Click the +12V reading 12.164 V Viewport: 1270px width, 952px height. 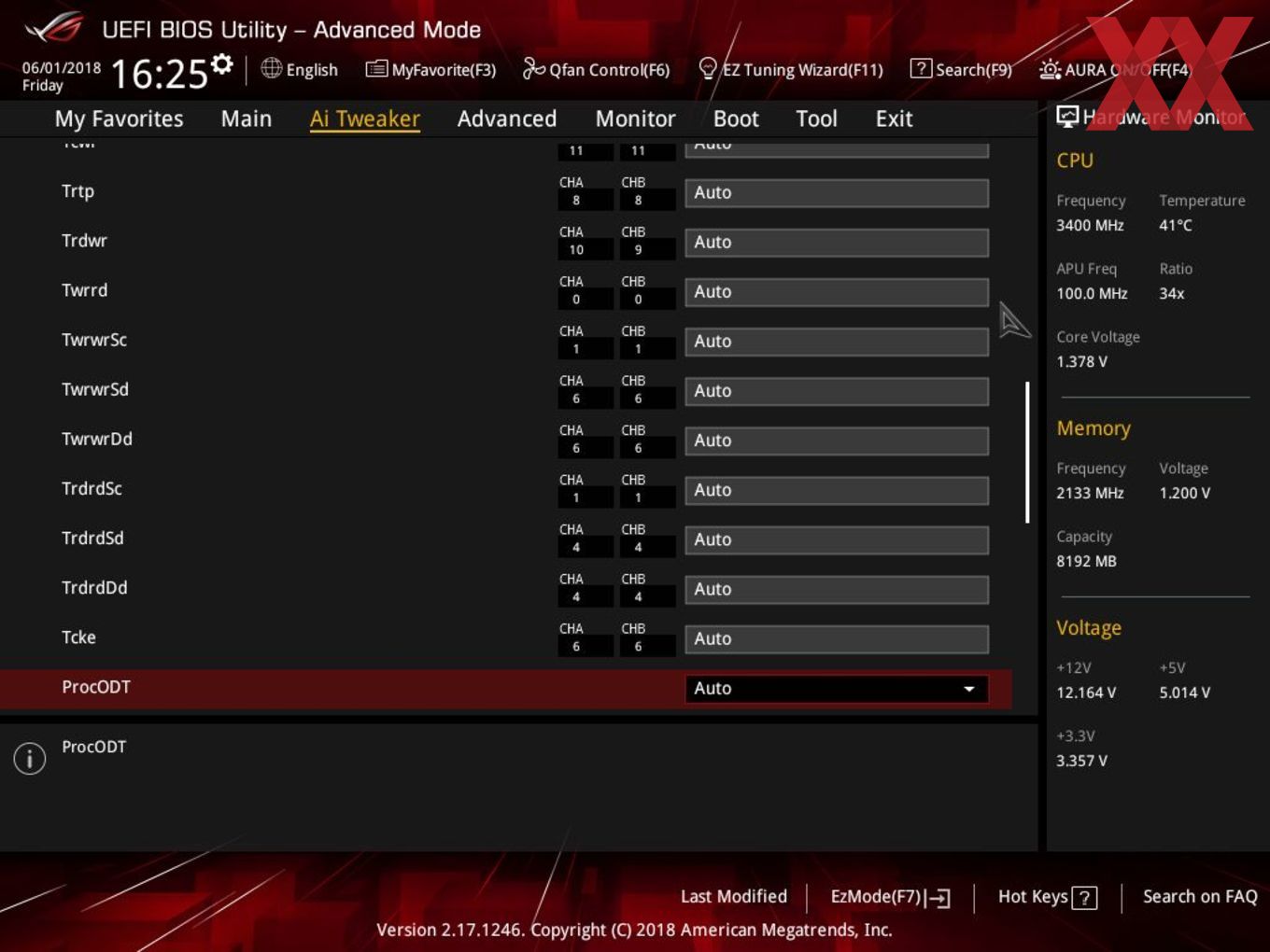coord(1086,693)
